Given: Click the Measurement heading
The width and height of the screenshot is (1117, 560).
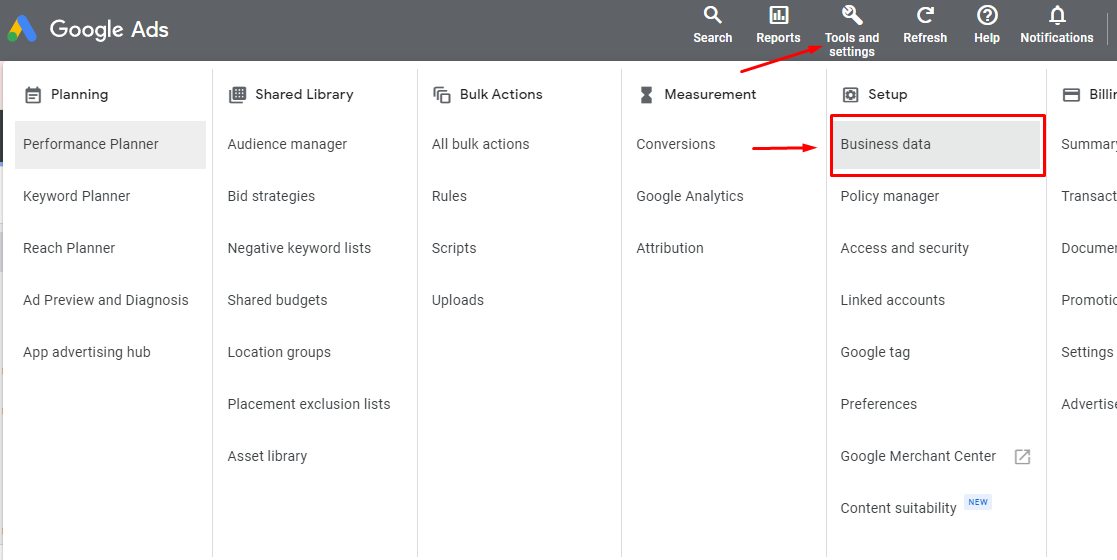Looking at the screenshot, I should (710, 94).
